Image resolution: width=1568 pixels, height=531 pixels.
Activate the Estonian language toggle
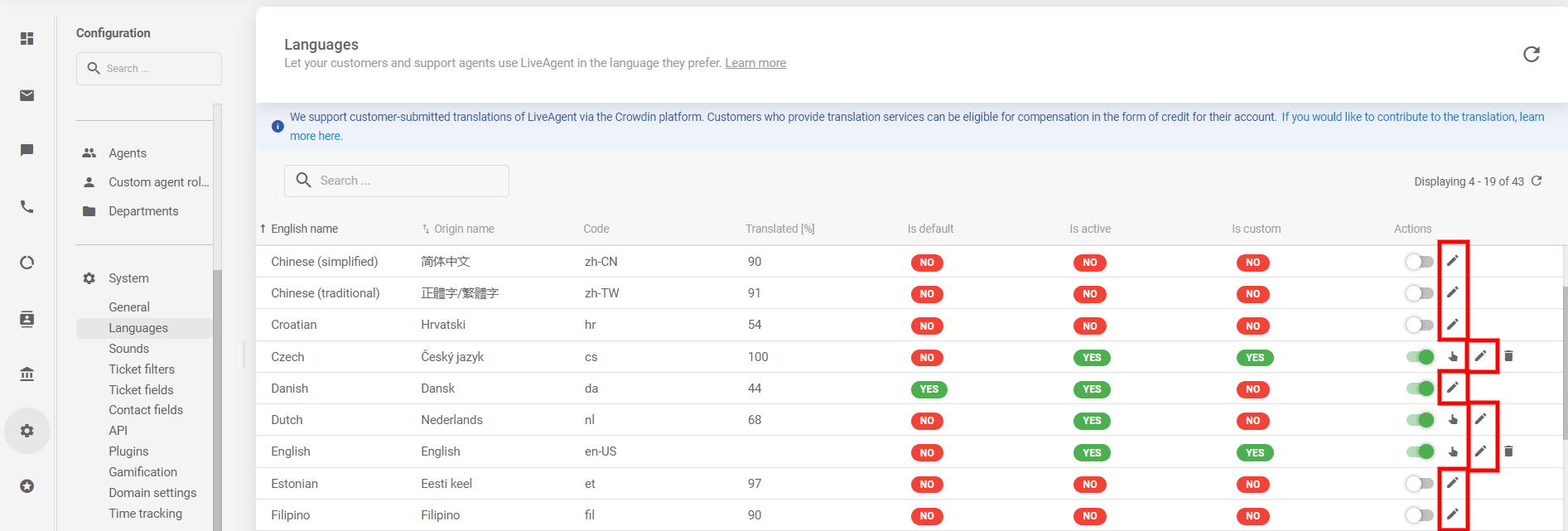(1419, 484)
